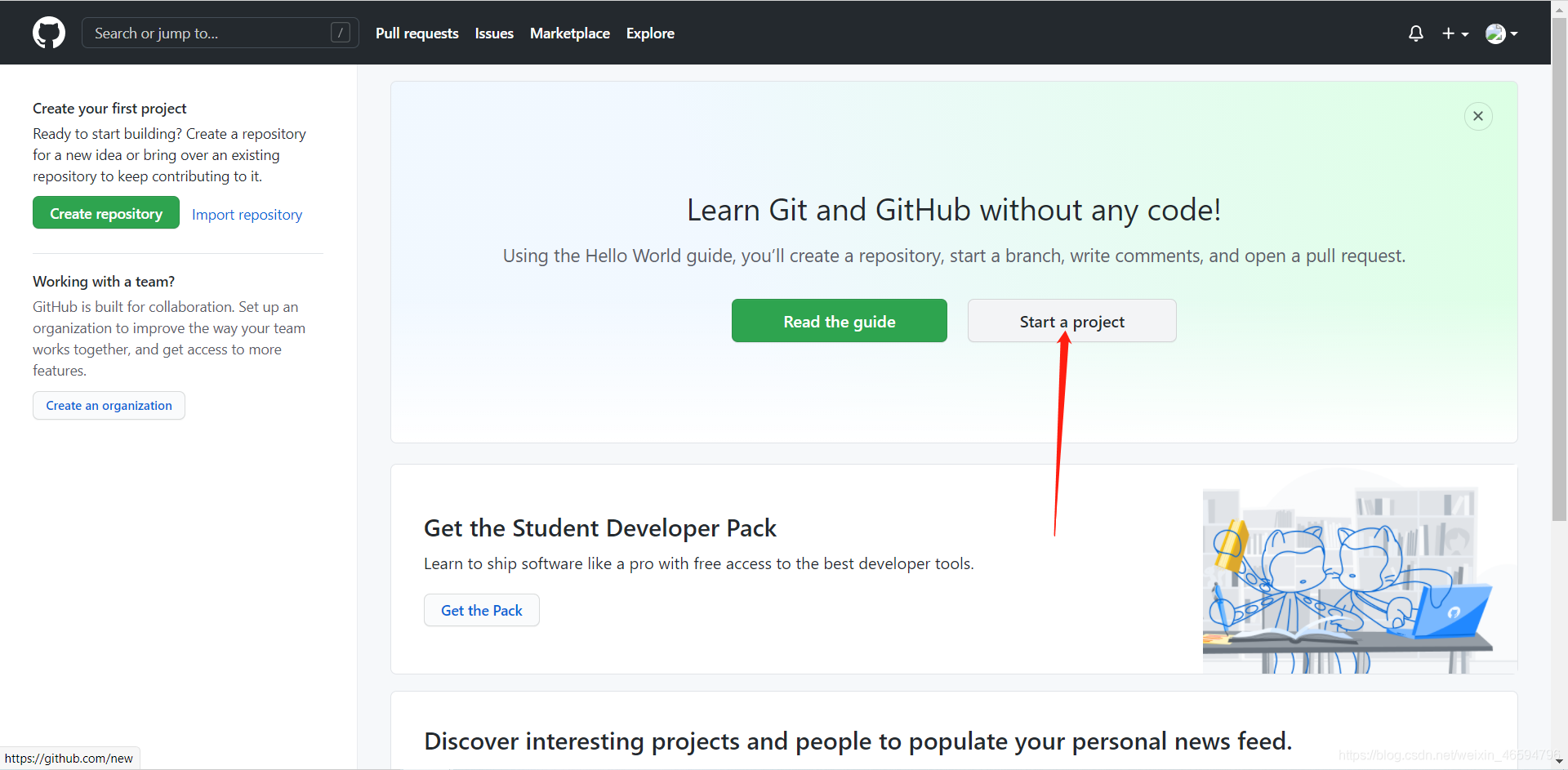Click the Read the guide button
Screen dimensions: 1568x770
[840, 321]
